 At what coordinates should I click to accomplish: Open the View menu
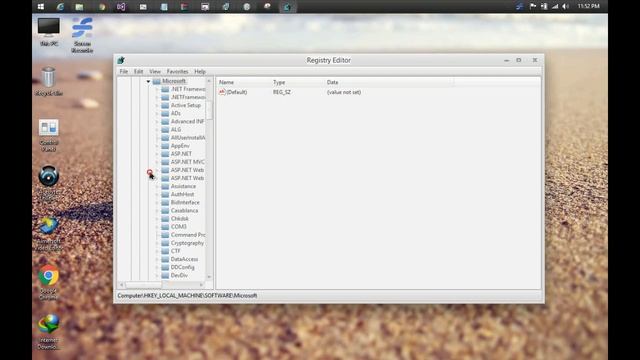(155, 71)
